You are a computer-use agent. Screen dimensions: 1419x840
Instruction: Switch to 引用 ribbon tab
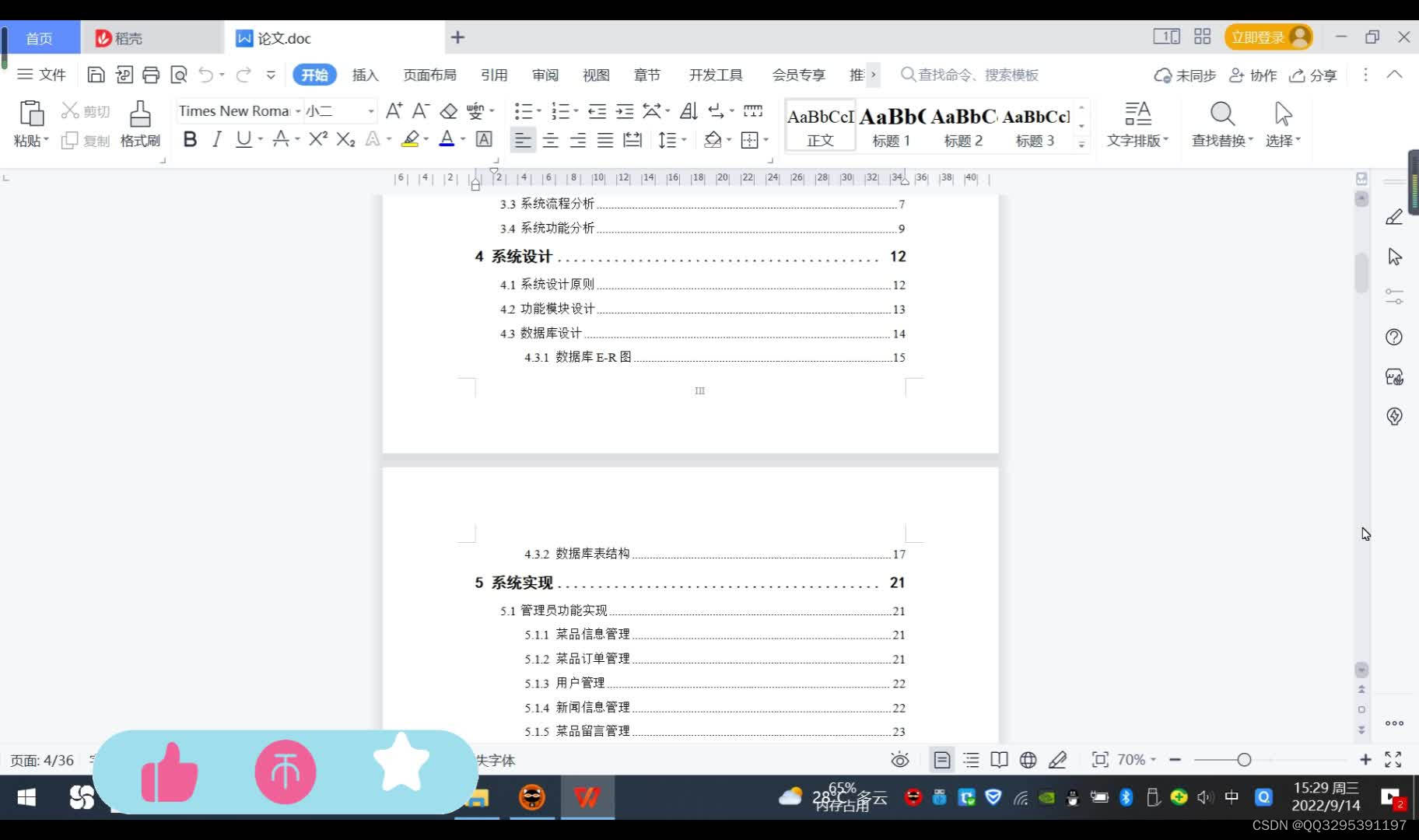click(494, 75)
